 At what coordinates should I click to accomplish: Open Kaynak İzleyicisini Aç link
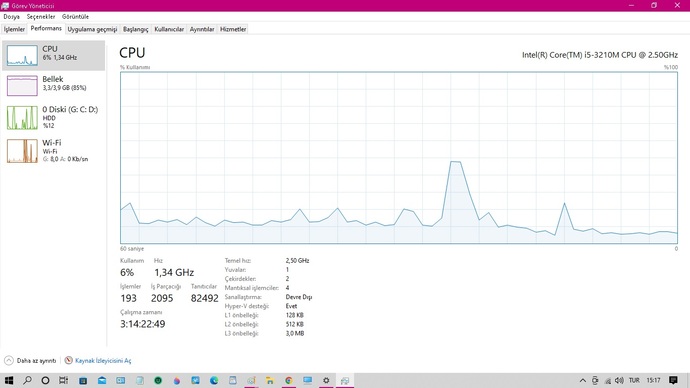[103, 361]
